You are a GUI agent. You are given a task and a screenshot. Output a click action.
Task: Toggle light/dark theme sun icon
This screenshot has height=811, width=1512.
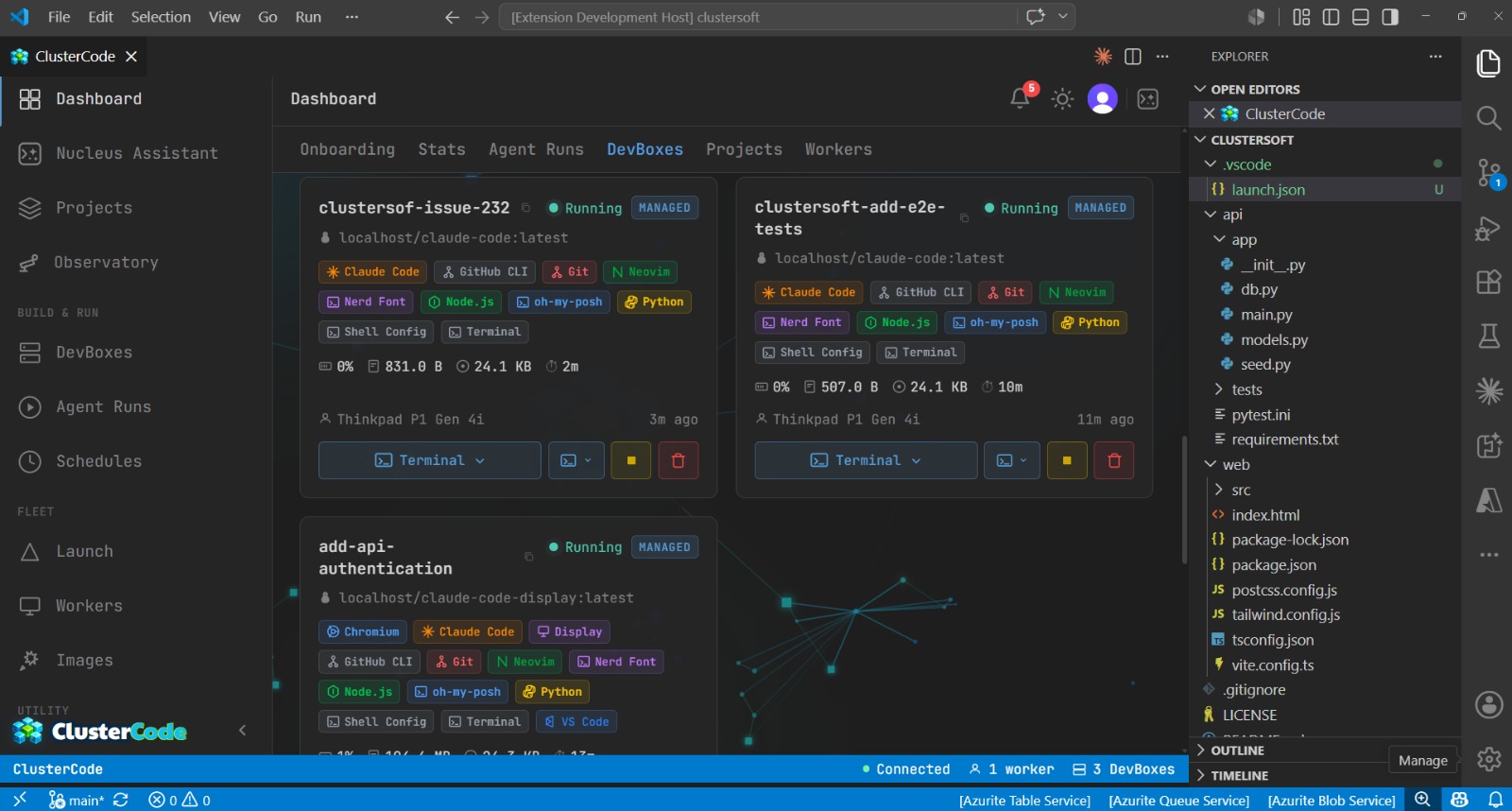[1062, 98]
